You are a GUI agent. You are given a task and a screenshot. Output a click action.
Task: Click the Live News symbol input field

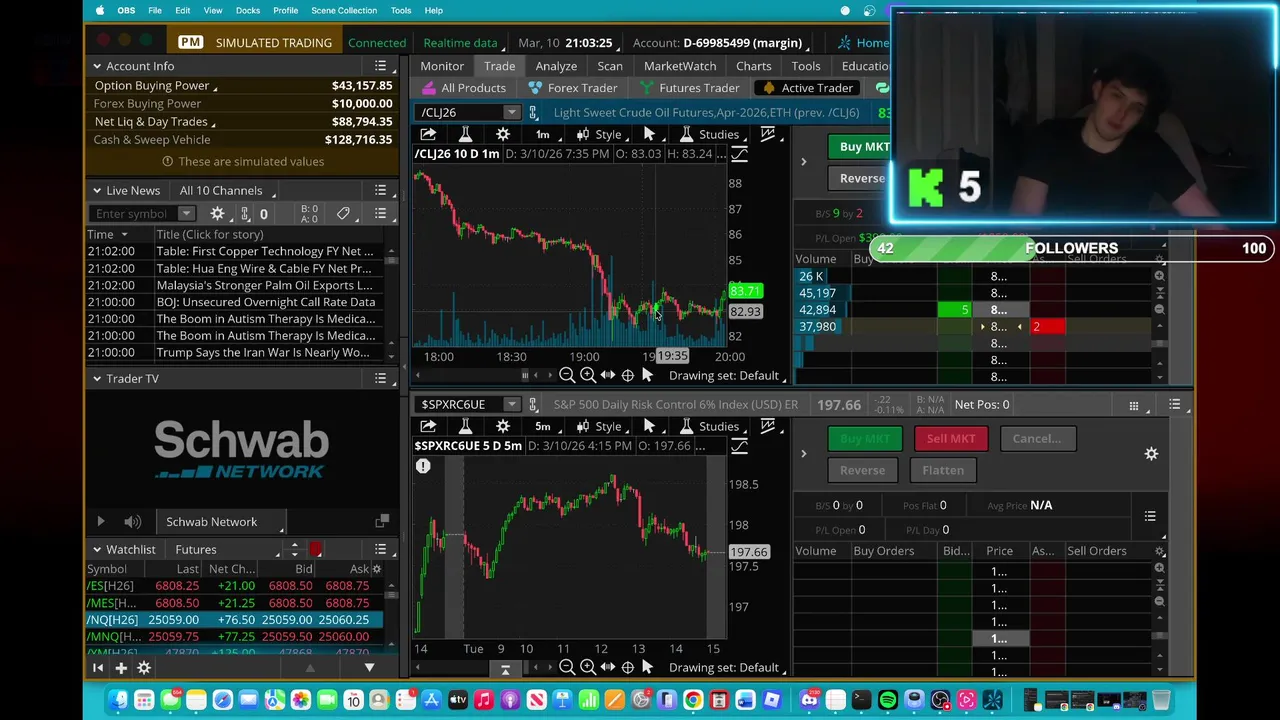coord(132,213)
